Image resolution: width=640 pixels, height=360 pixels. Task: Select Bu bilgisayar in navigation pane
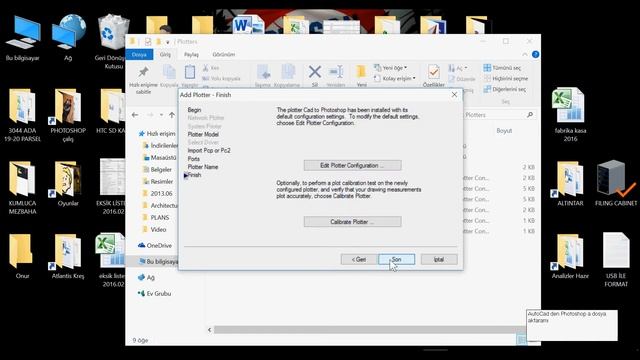pyautogui.click(x=158, y=261)
